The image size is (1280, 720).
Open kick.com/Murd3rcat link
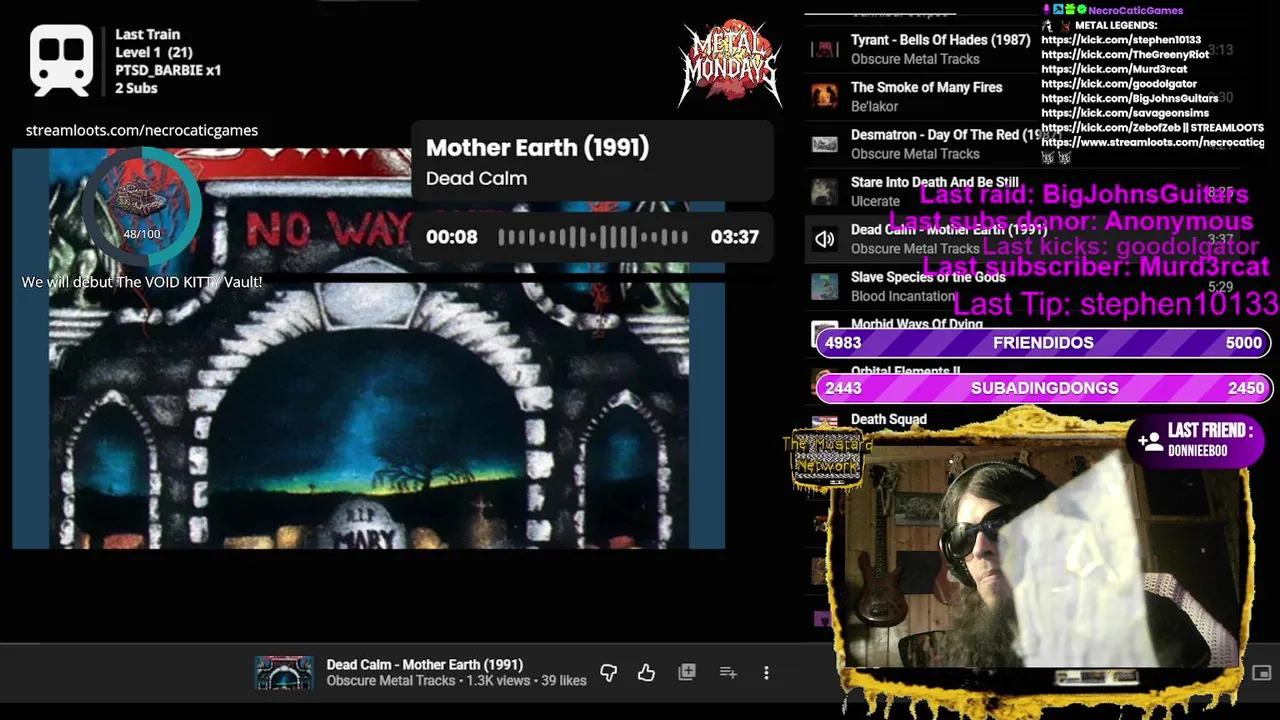click(x=1114, y=69)
